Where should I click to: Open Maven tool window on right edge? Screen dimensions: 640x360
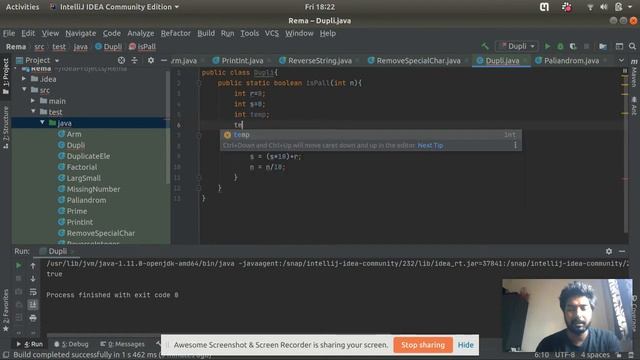(633, 74)
